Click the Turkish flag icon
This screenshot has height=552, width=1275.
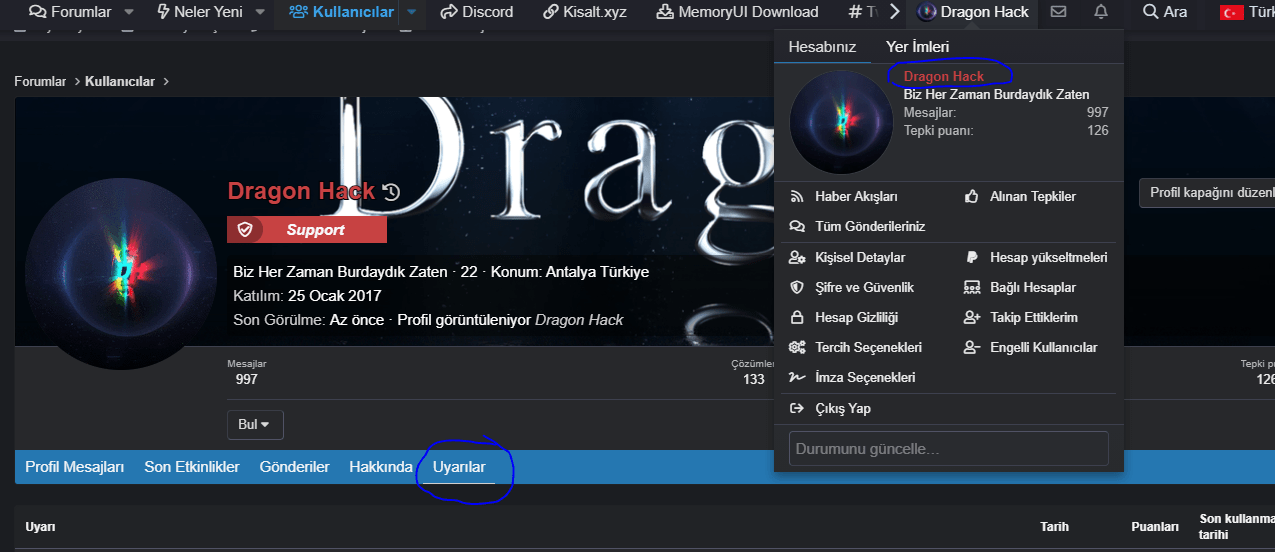click(1231, 13)
